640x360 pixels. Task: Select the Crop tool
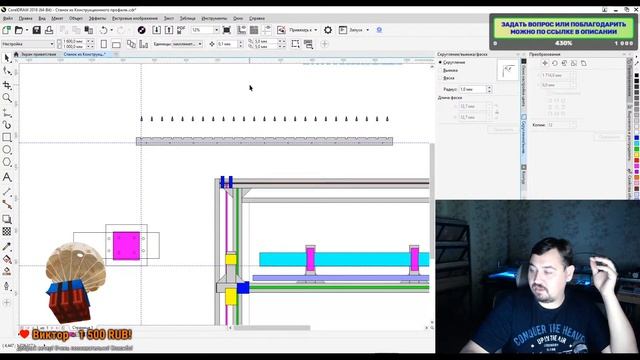(x=7, y=85)
